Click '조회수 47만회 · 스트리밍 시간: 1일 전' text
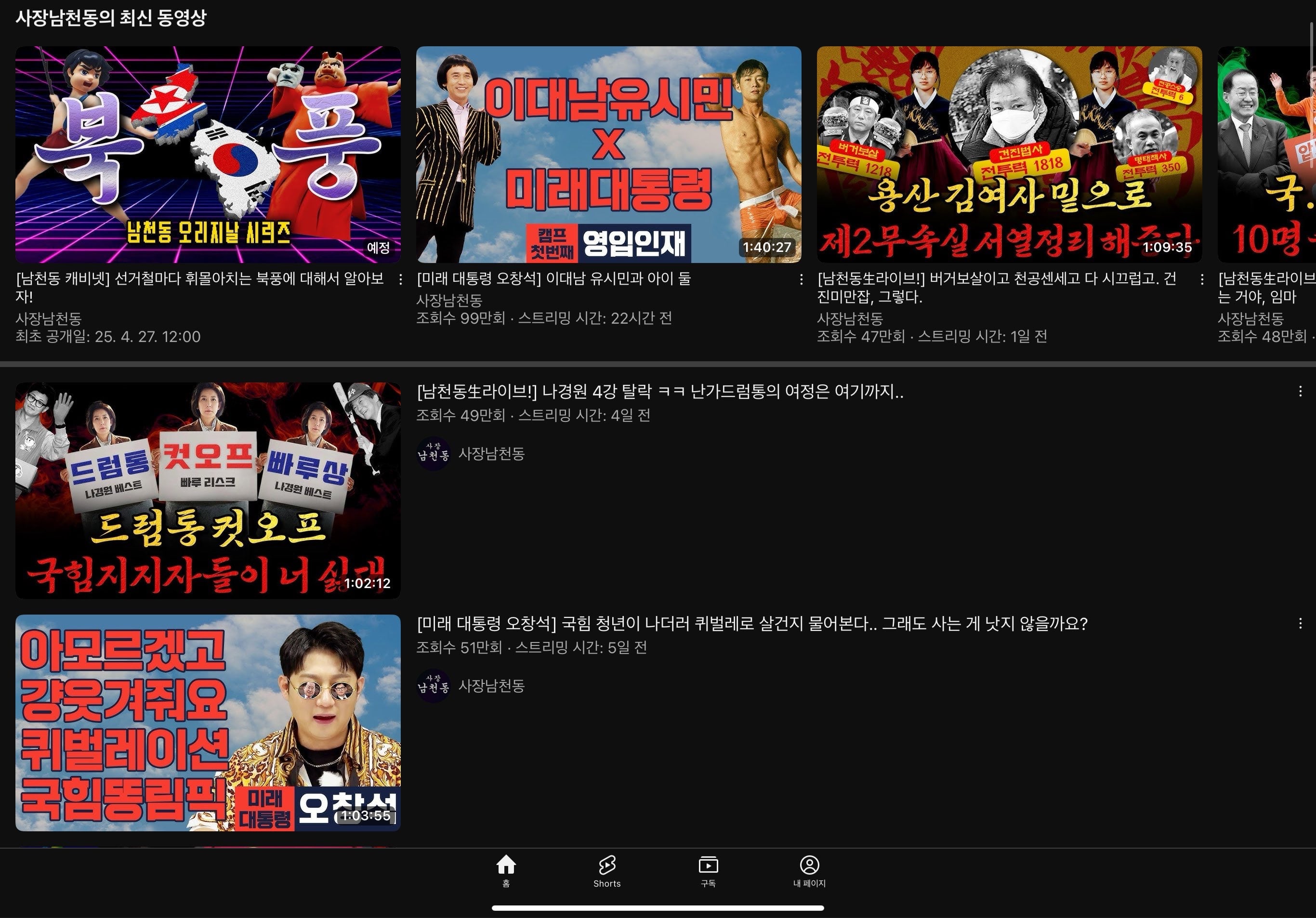This screenshot has height=918, width=1316. point(932,336)
